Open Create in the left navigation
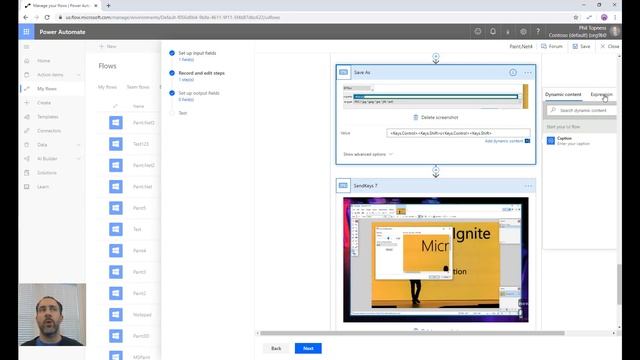Image resolution: width=640 pixels, height=360 pixels. coord(44,103)
